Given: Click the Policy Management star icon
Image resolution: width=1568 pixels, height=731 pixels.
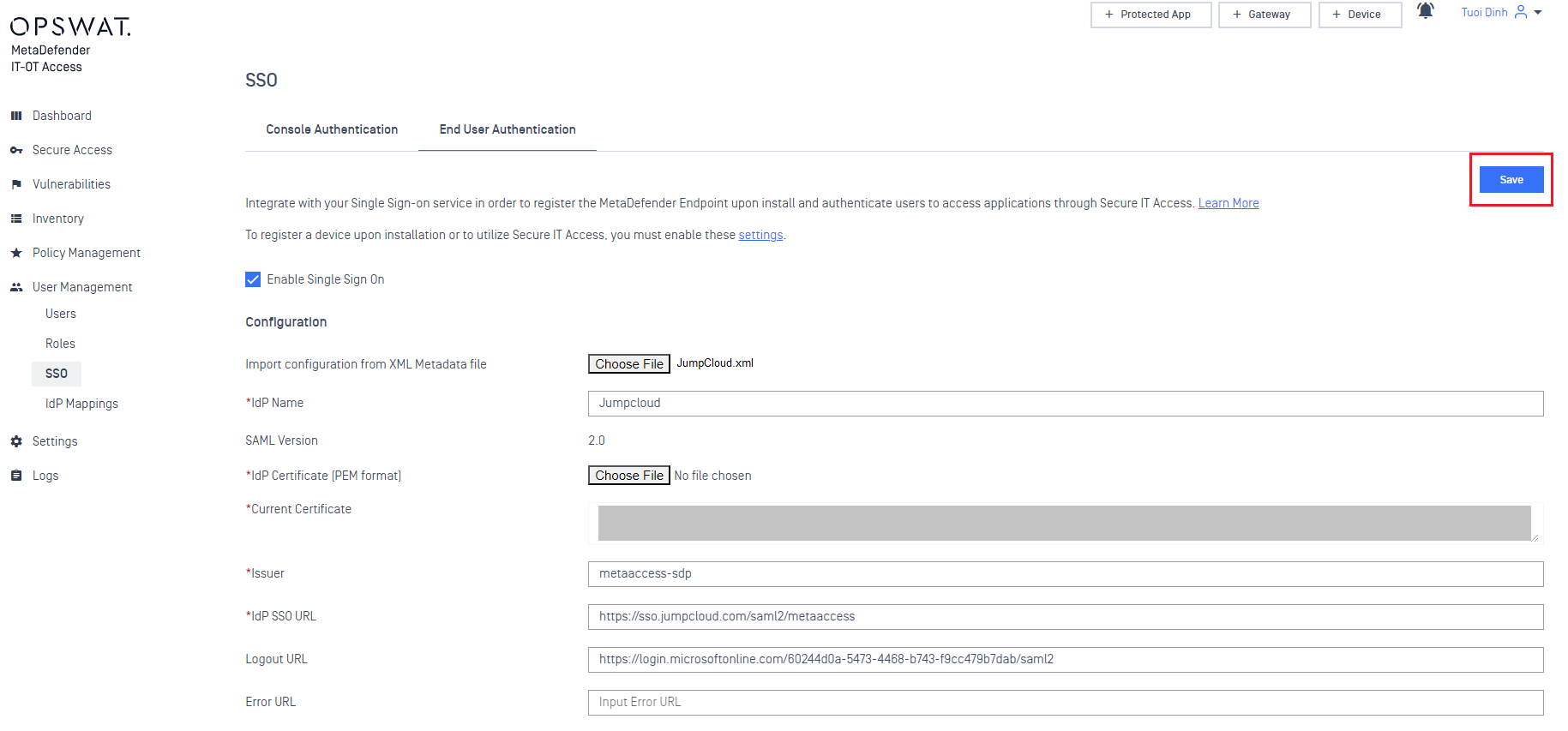Looking at the screenshot, I should click(16, 253).
